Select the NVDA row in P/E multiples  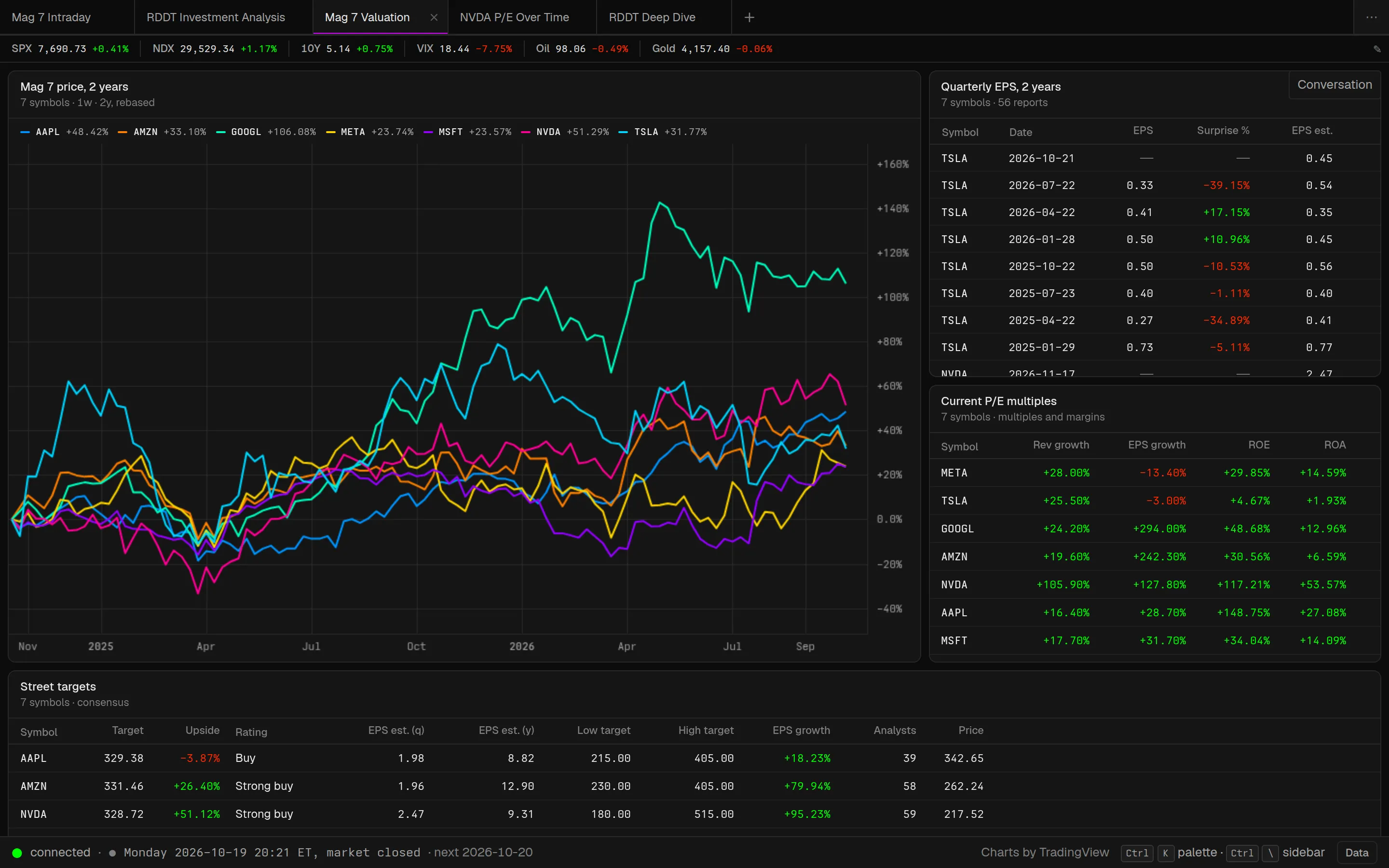1154,584
